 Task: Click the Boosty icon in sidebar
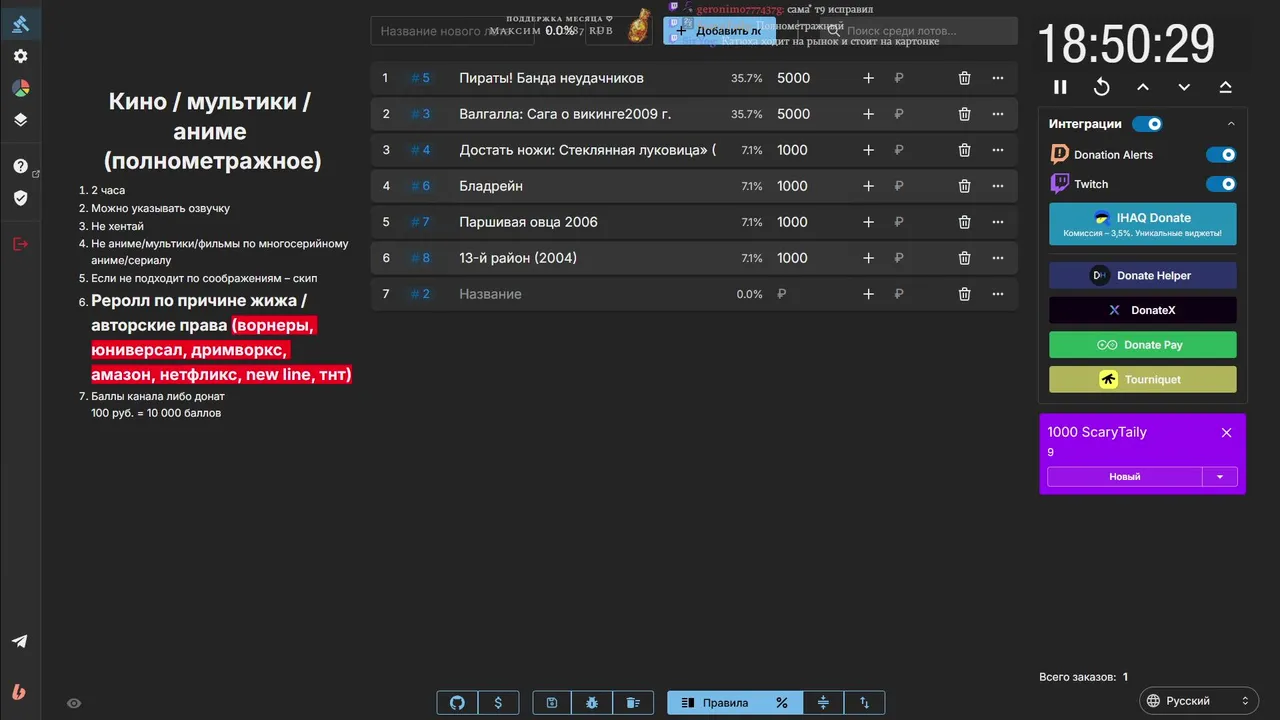pos(20,691)
